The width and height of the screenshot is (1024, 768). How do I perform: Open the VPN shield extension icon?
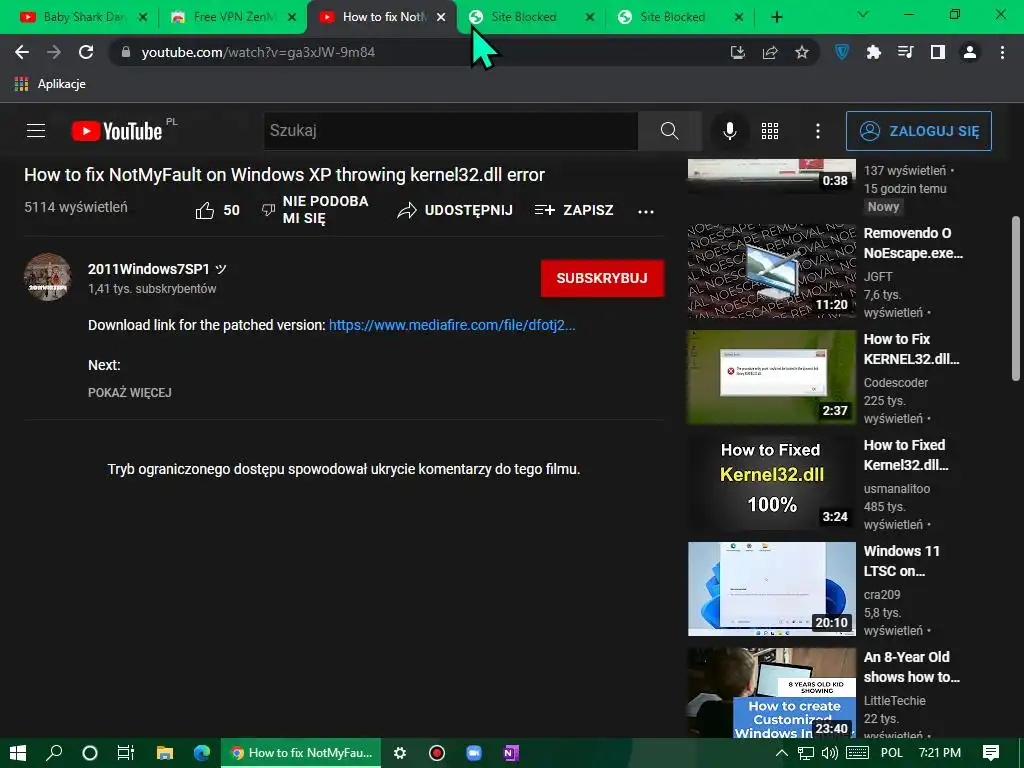(842, 52)
